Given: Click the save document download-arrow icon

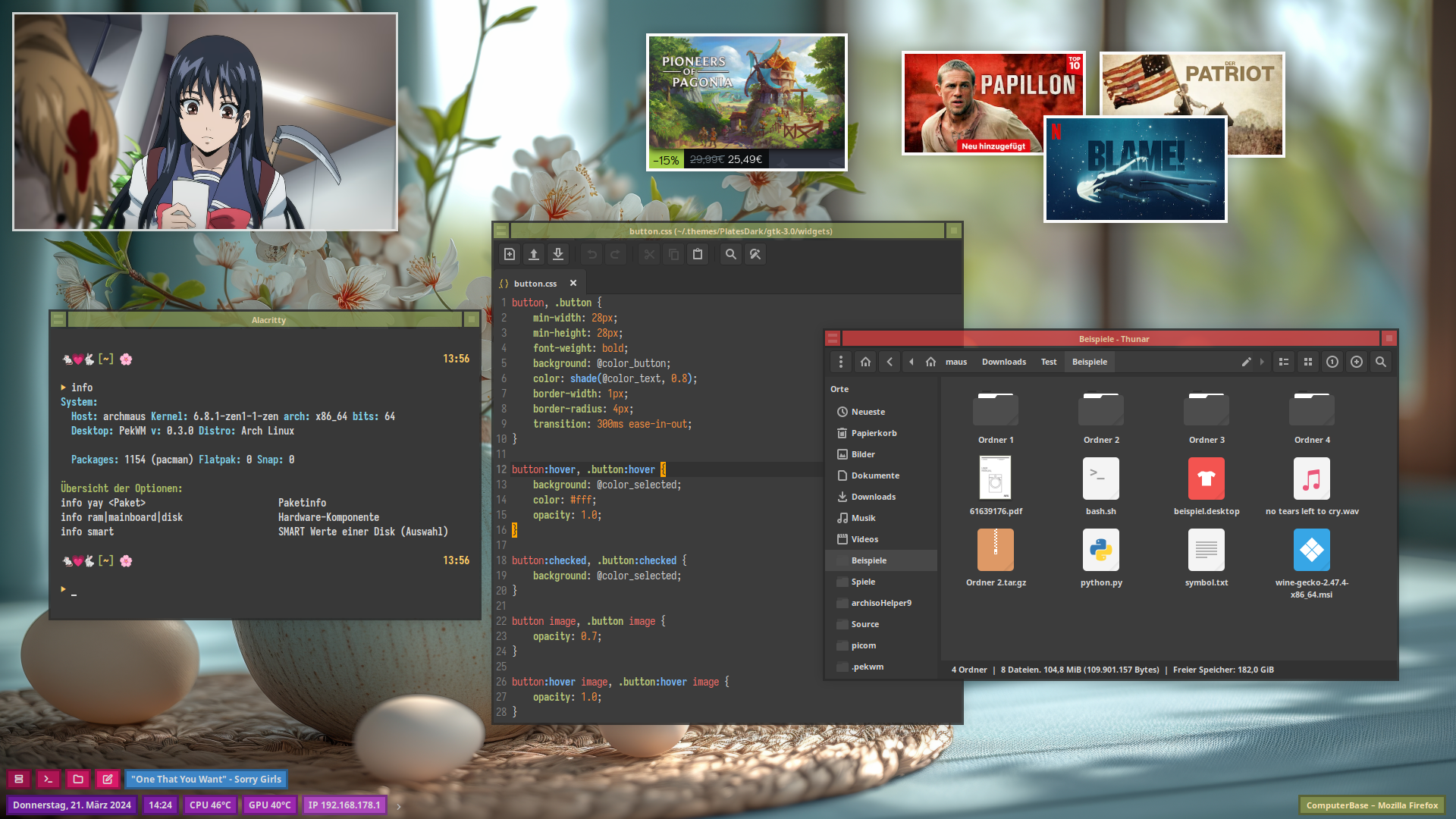Looking at the screenshot, I should [x=558, y=255].
